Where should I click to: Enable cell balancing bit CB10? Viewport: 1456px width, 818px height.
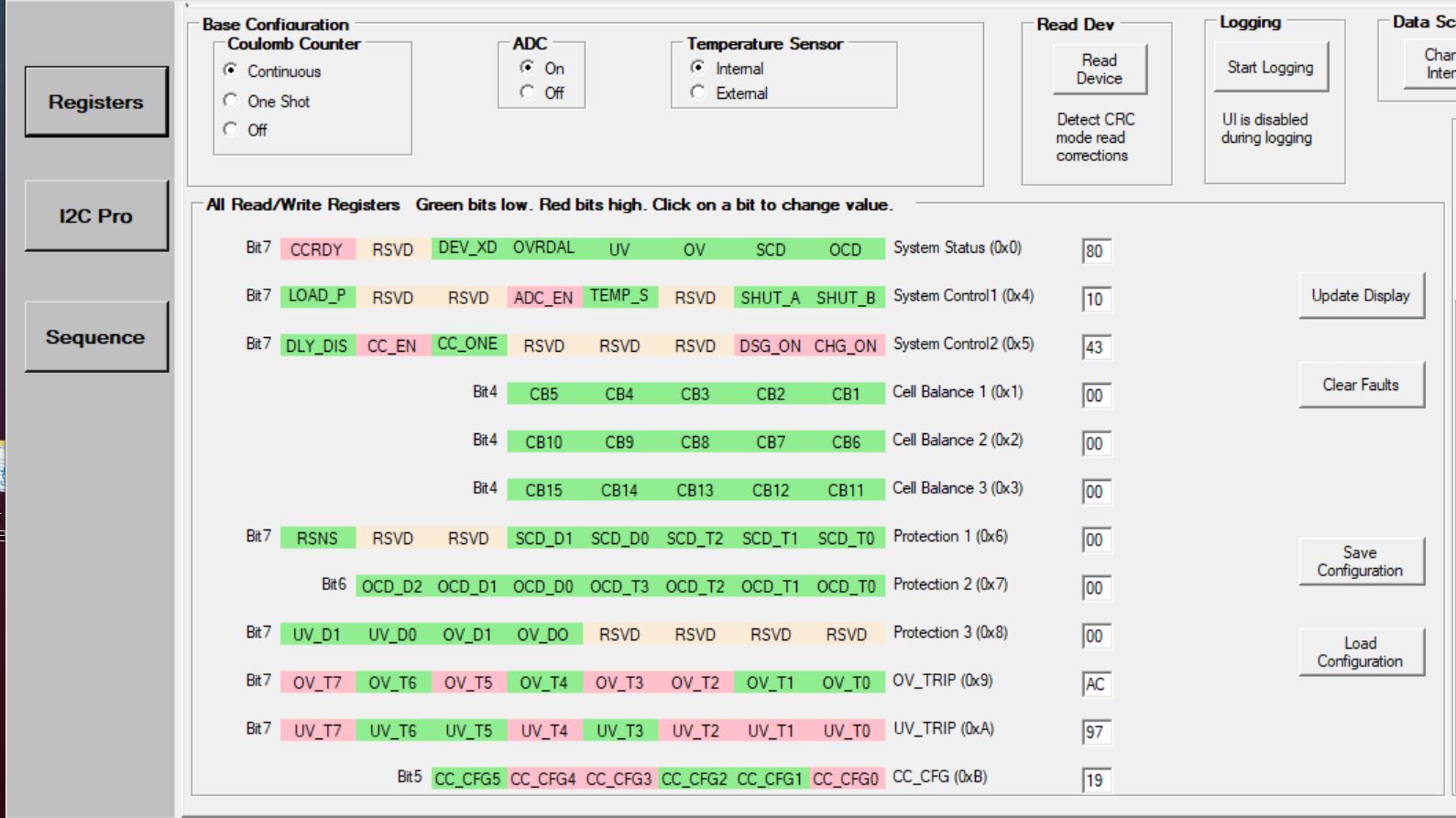coord(543,442)
